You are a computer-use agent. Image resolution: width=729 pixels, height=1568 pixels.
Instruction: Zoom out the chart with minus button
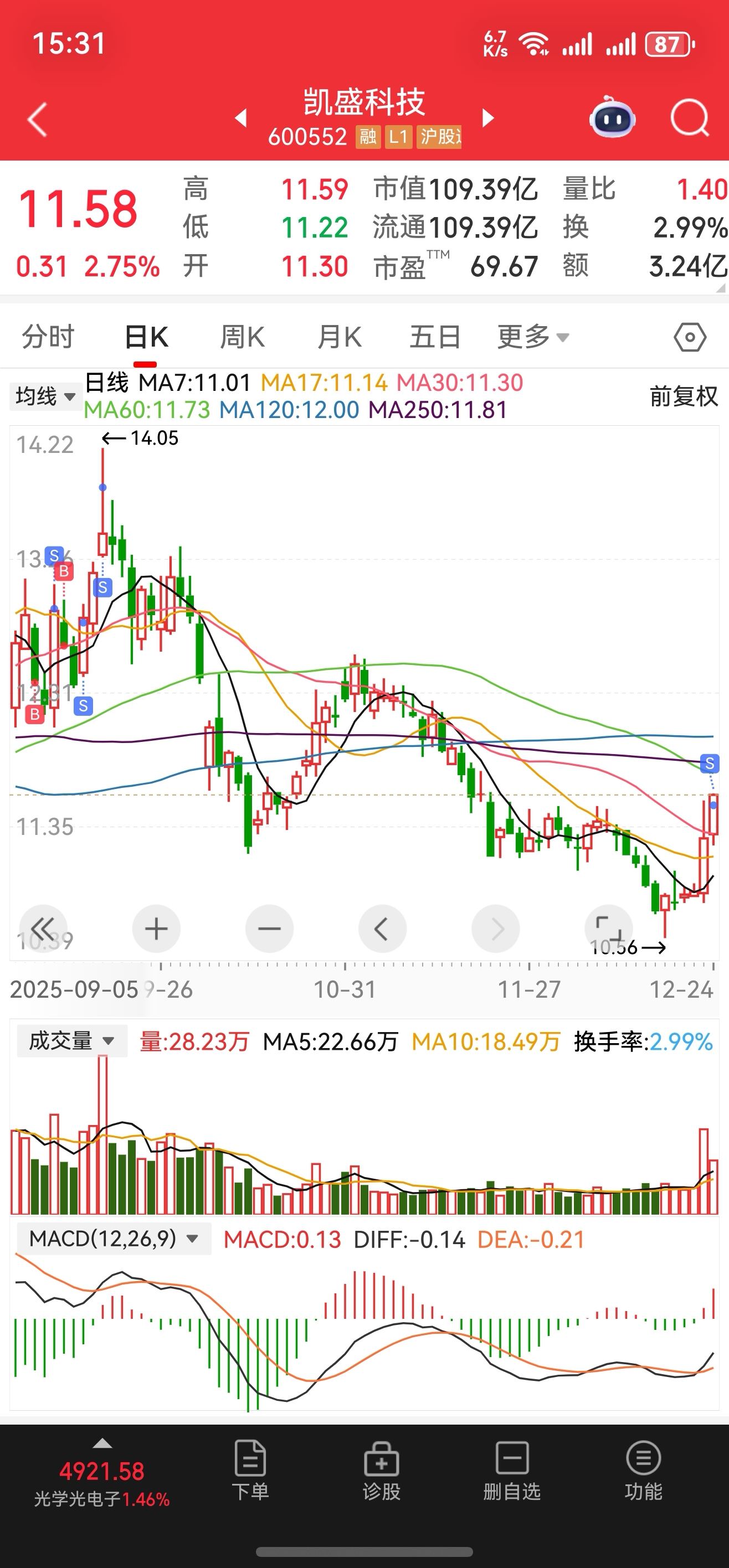269,929
